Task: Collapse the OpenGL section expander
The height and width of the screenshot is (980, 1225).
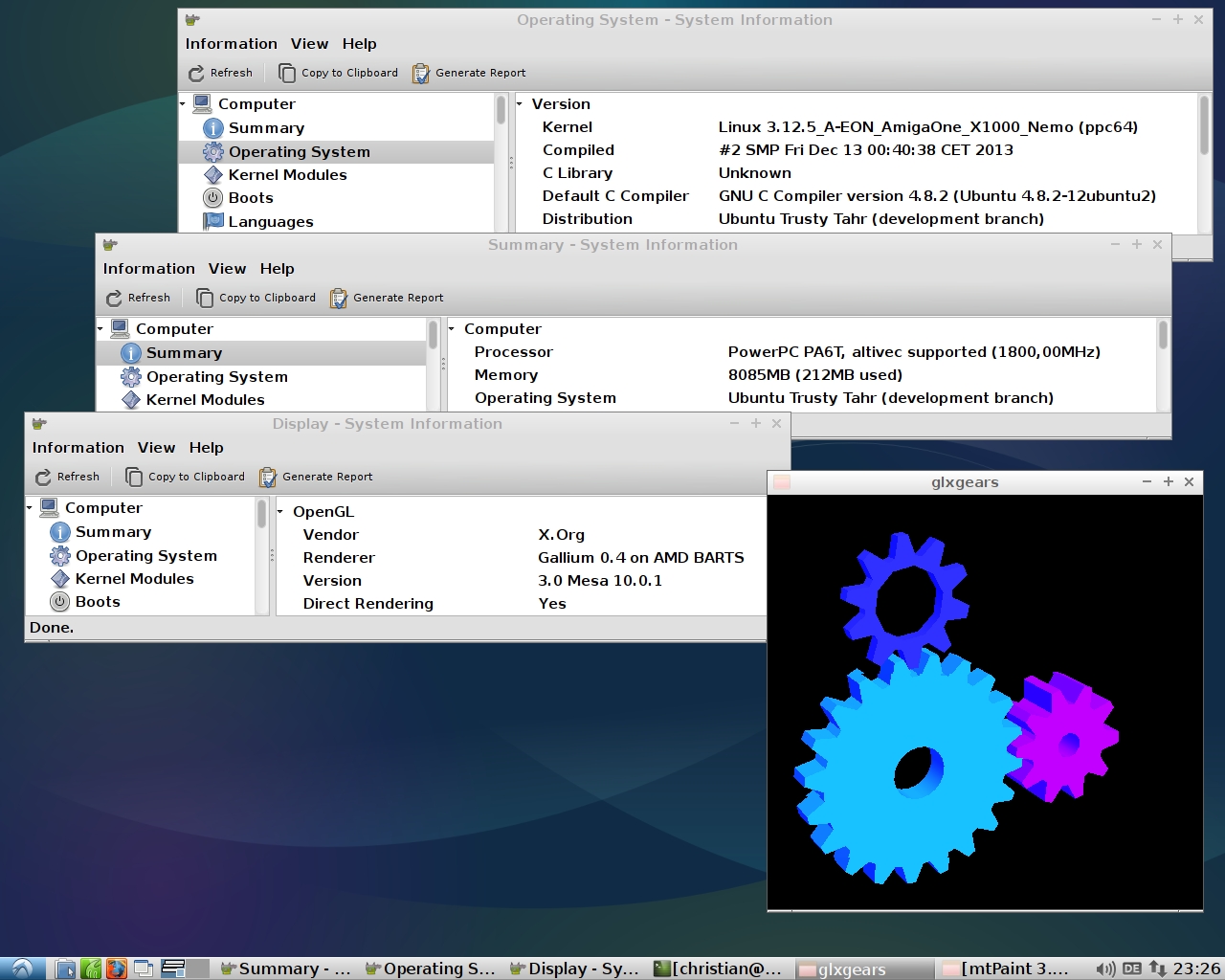Action: coord(280,512)
